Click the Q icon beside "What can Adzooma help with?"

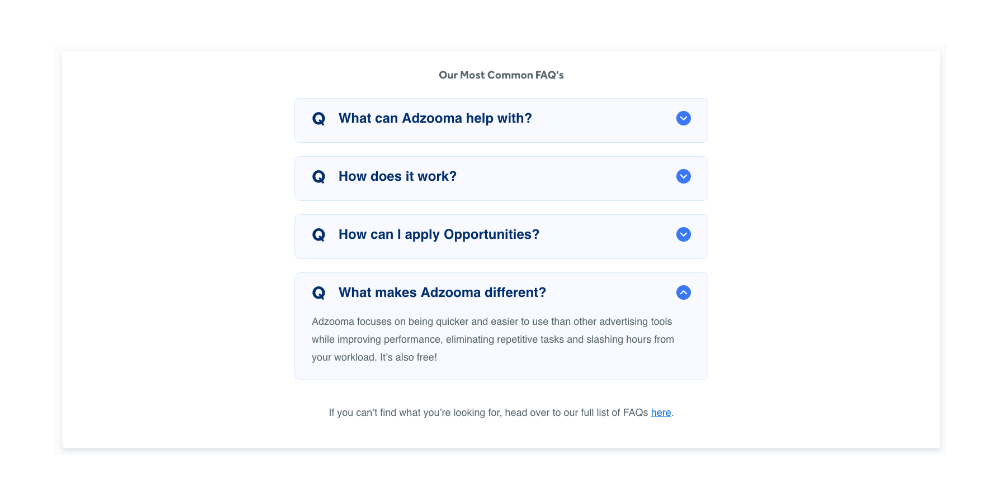[319, 119]
